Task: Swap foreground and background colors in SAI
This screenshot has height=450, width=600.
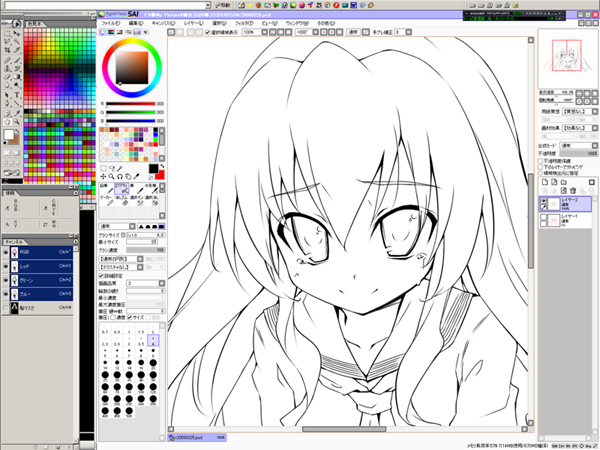Action: (x=162, y=166)
